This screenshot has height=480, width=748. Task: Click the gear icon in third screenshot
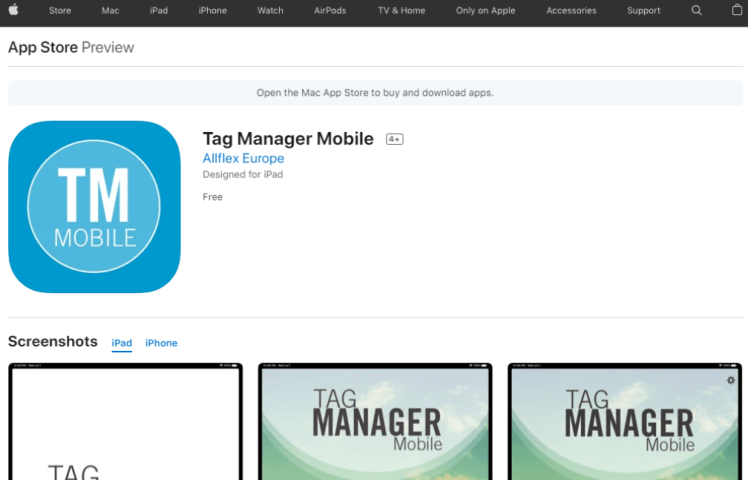point(731,380)
